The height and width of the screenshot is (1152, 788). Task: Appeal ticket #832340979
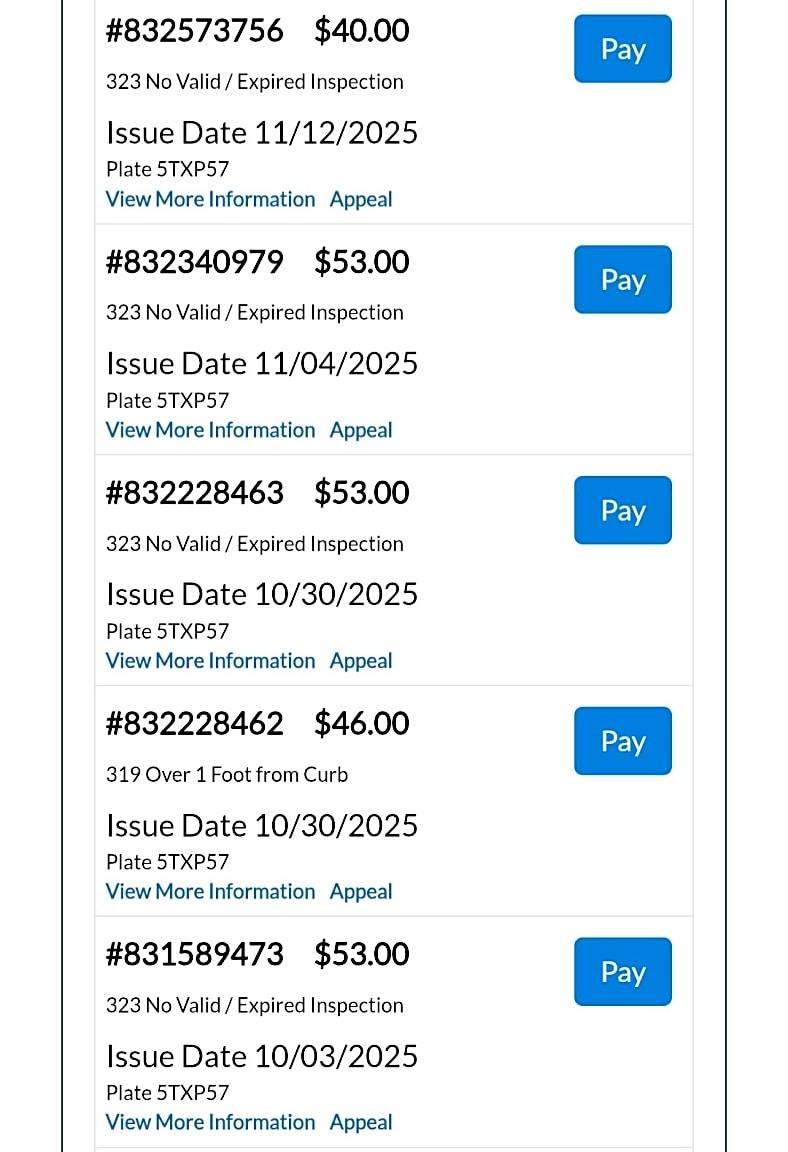pos(361,430)
